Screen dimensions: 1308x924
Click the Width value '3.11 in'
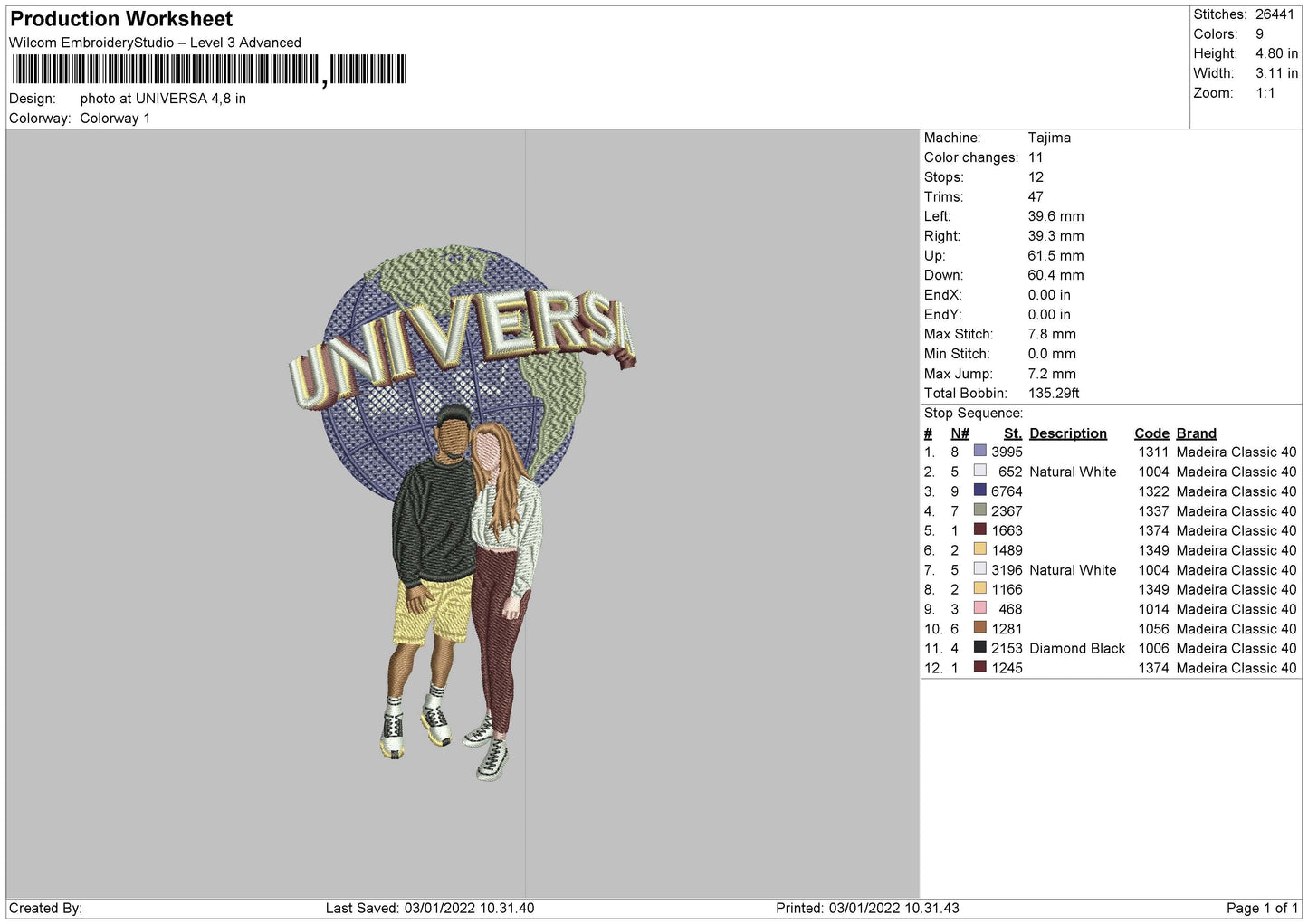1276,73
